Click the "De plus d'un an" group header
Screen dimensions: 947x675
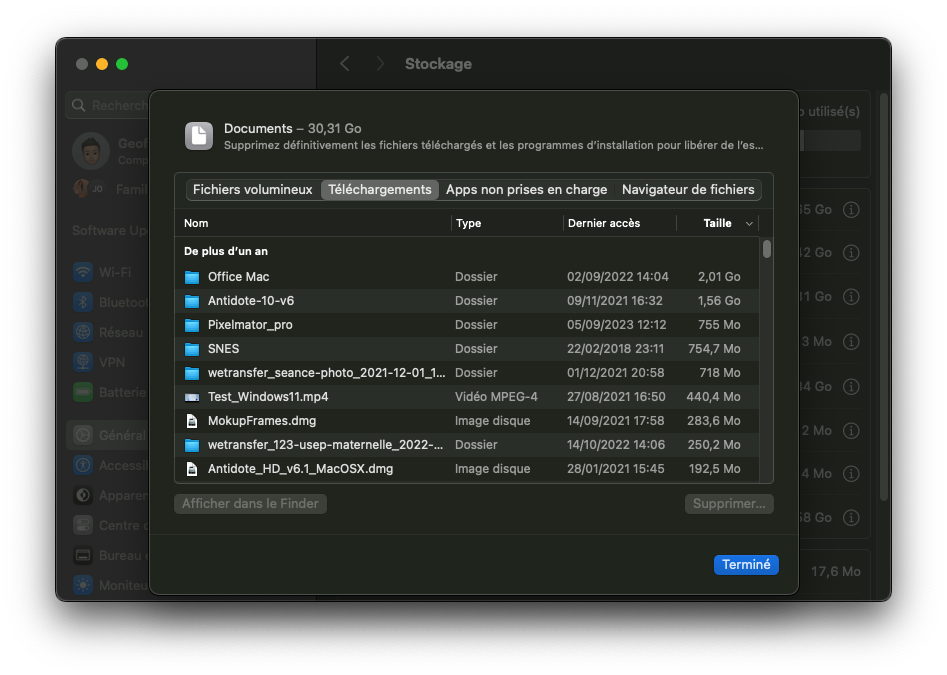pyautogui.click(x=226, y=251)
